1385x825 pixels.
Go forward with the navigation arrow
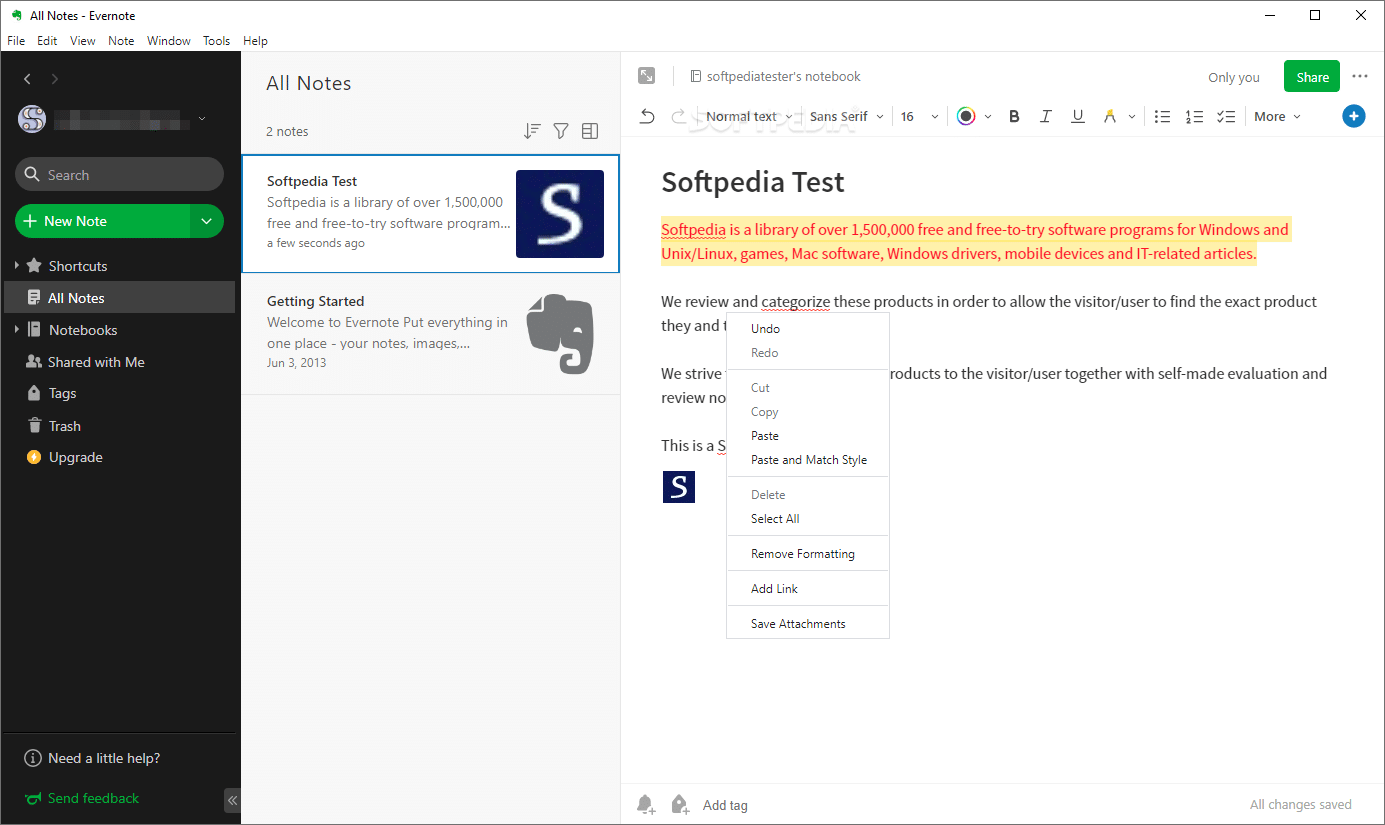click(55, 79)
